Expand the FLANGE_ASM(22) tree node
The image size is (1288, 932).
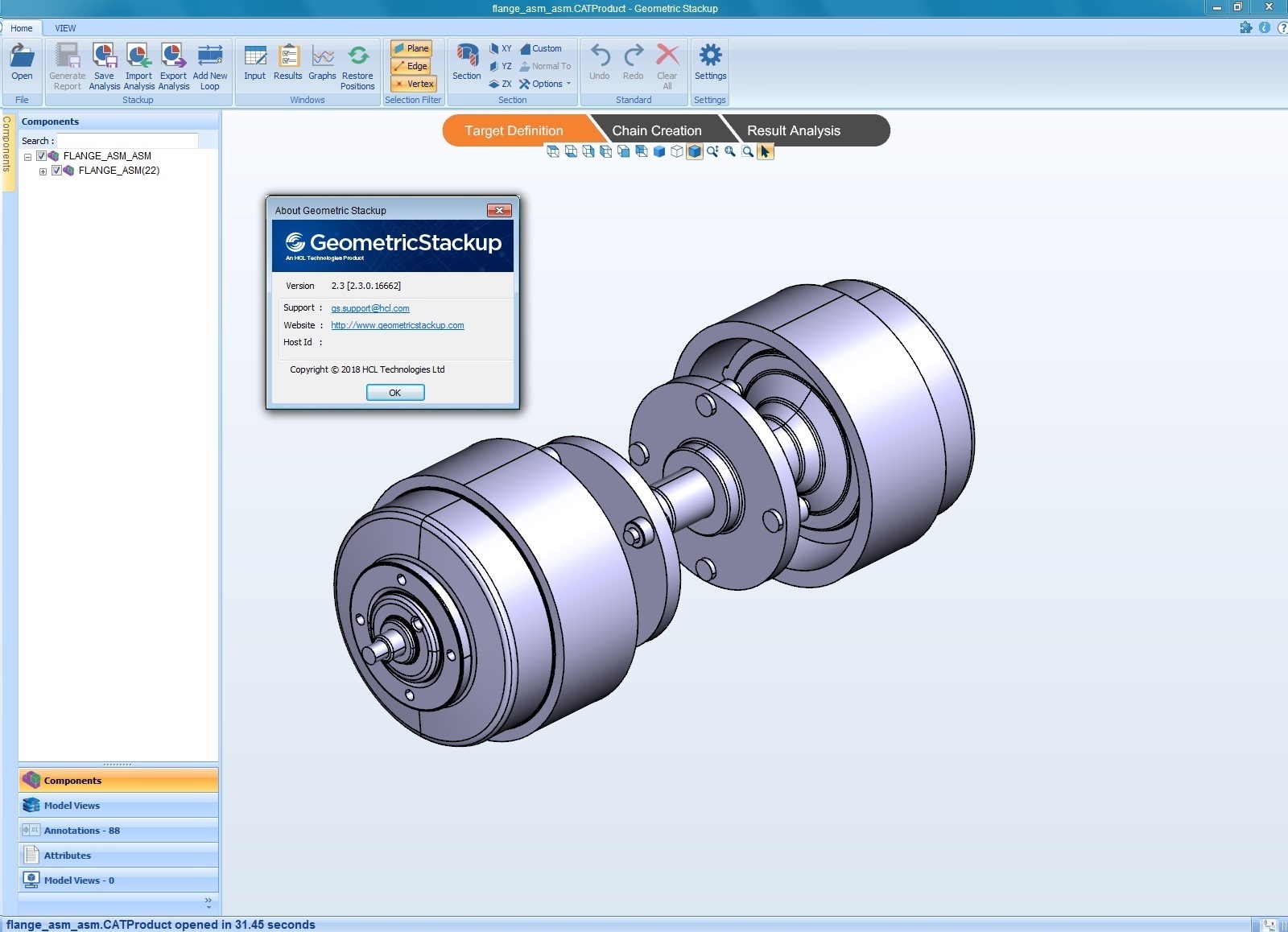tap(43, 171)
